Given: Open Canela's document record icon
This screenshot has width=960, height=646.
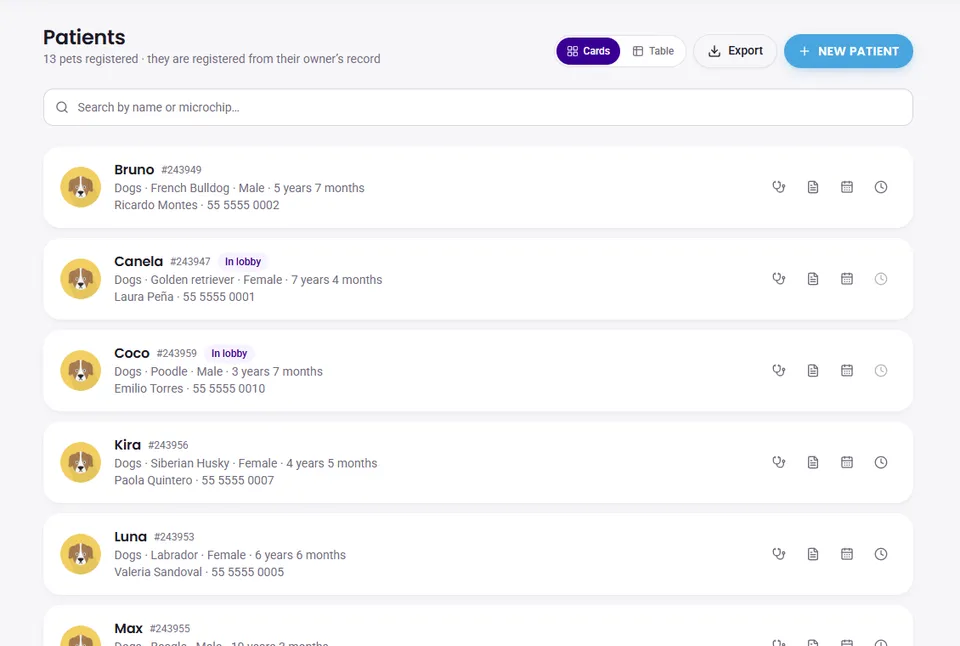Looking at the screenshot, I should [813, 279].
